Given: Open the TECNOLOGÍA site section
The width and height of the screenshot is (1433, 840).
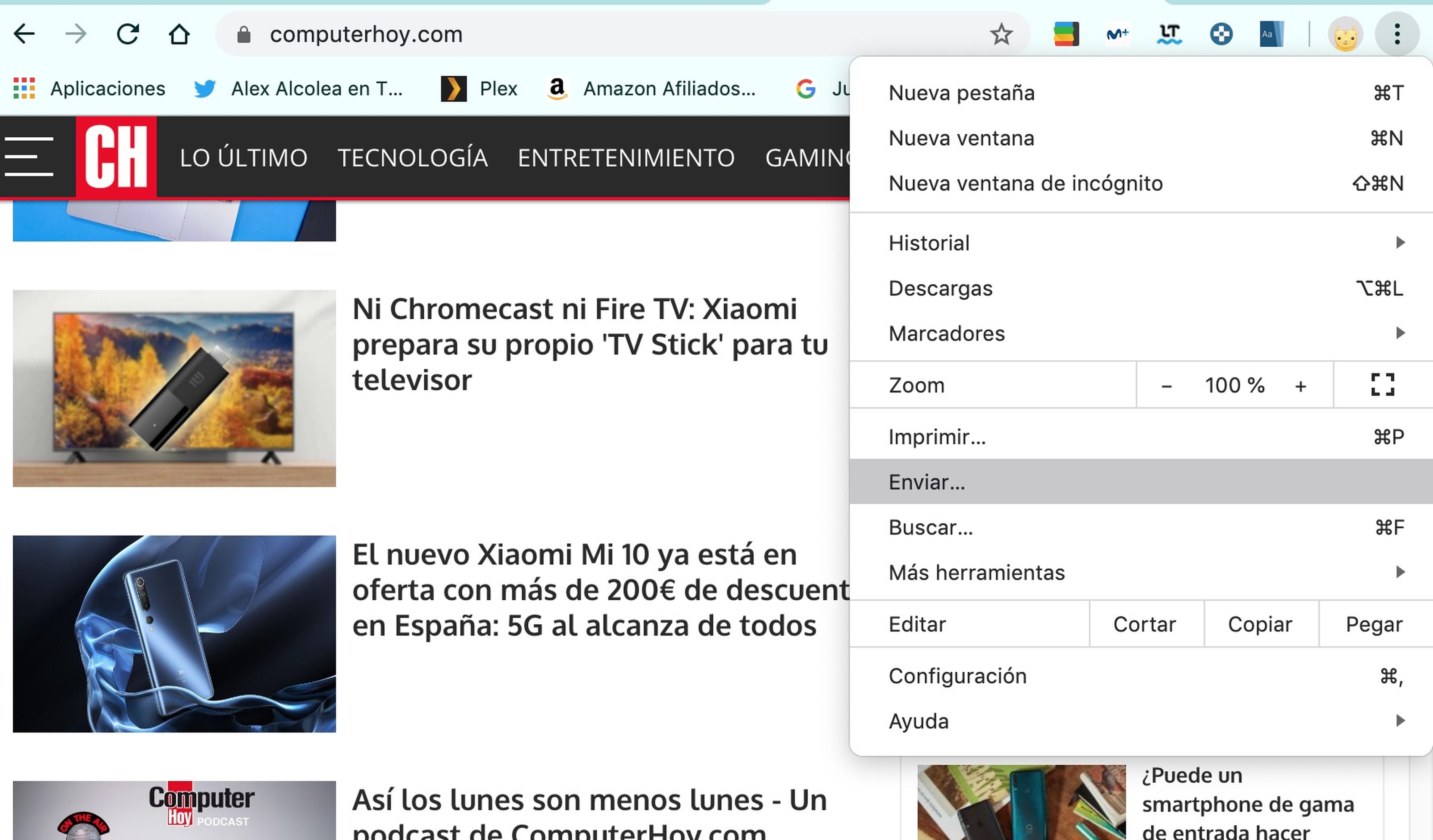Looking at the screenshot, I should 413,157.
